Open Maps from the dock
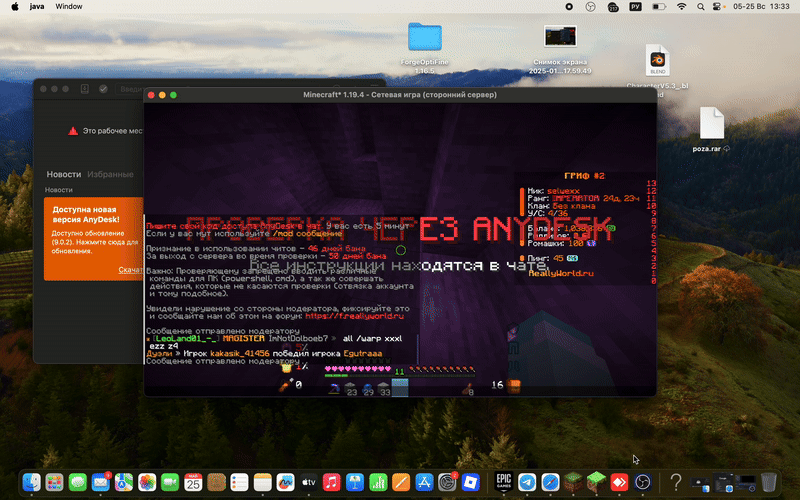The image size is (800, 500). [123, 482]
